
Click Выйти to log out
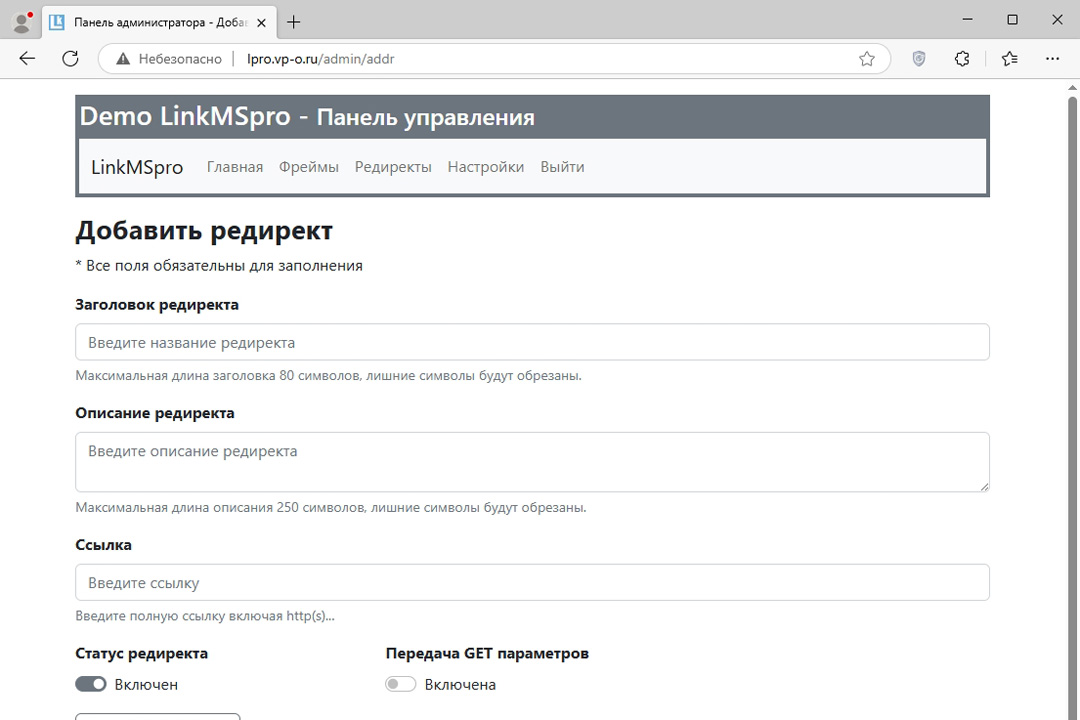[x=562, y=167]
